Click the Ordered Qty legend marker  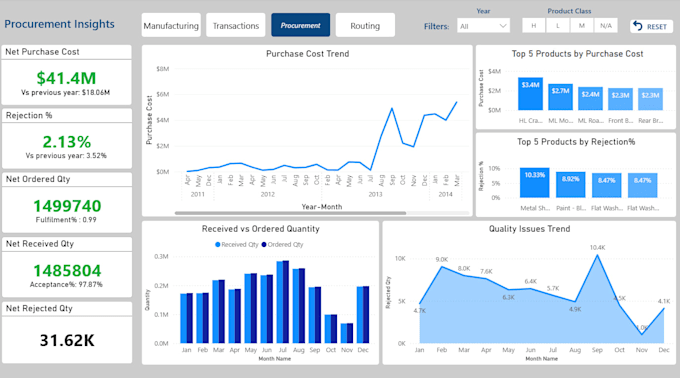tap(264, 244)
